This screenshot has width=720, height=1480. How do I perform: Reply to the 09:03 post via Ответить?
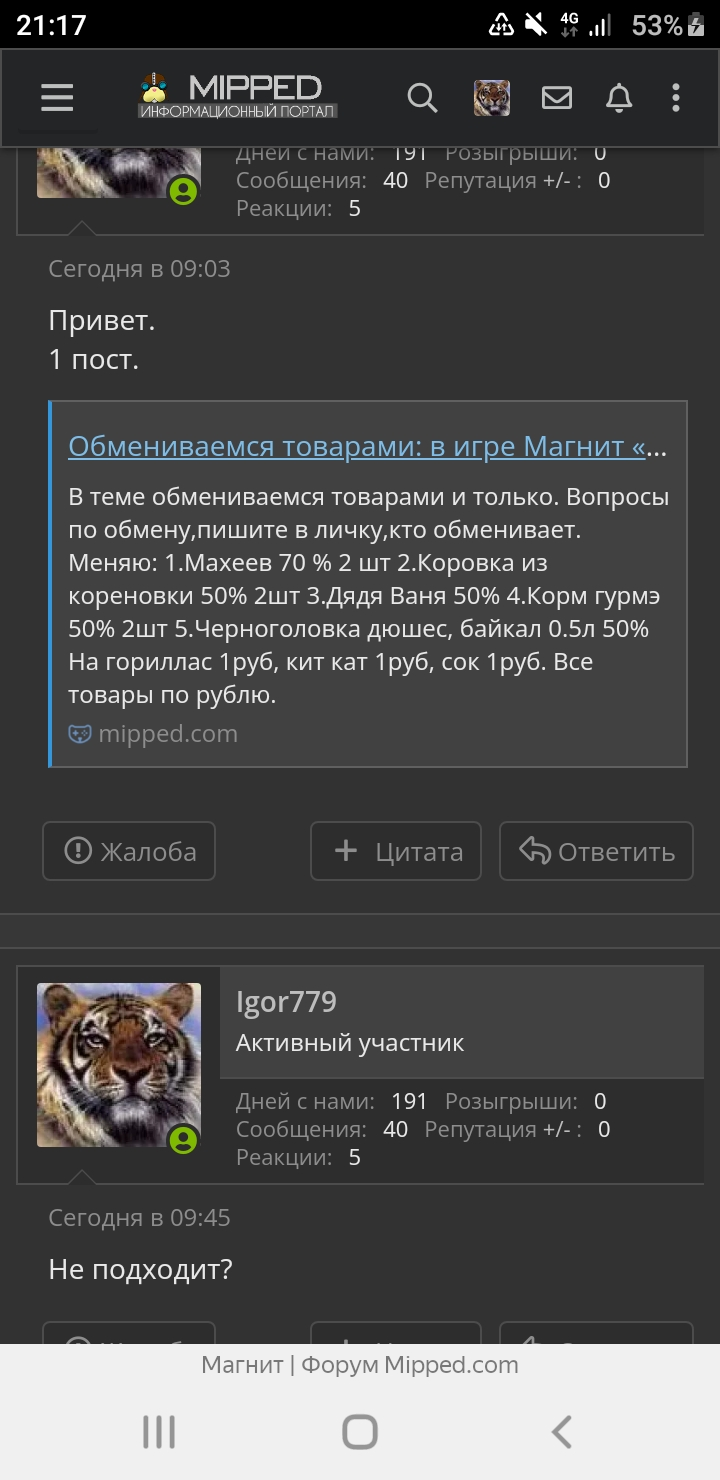click(596, 851)
